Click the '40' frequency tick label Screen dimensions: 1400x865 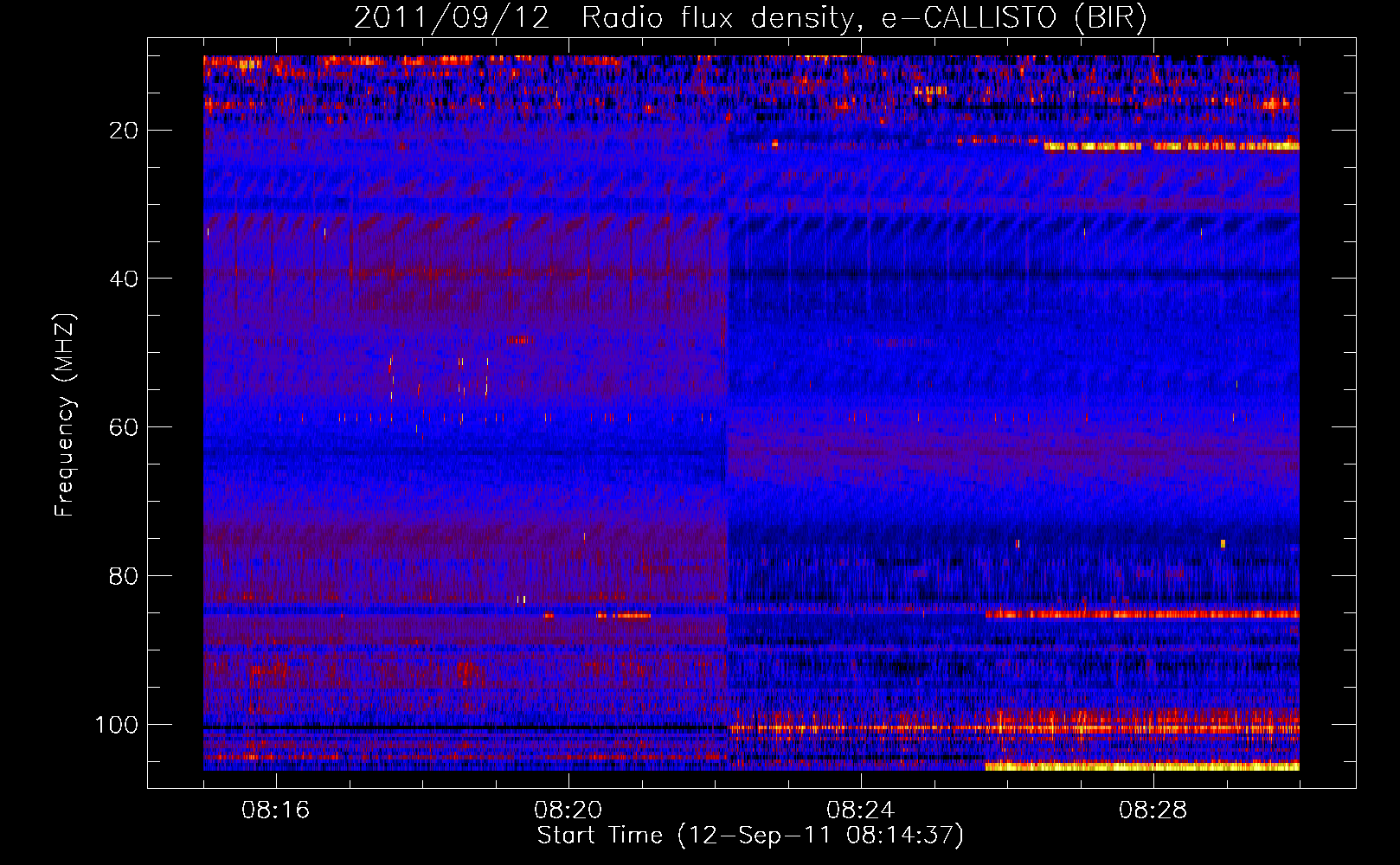tap(125, 279)
